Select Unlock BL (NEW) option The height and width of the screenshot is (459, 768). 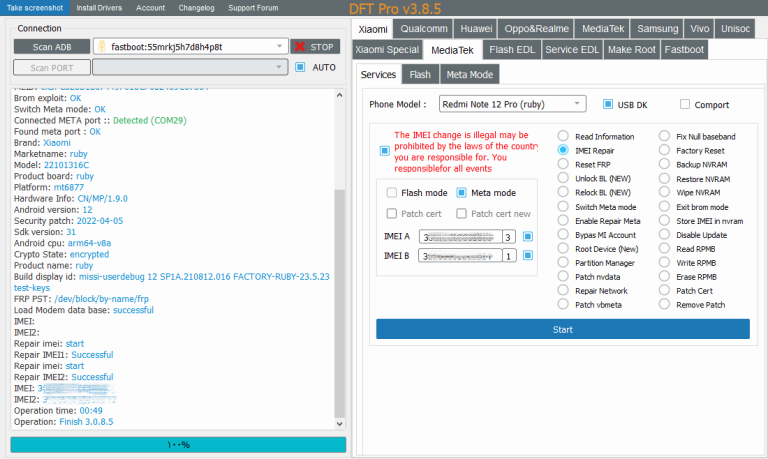(563, 178)
